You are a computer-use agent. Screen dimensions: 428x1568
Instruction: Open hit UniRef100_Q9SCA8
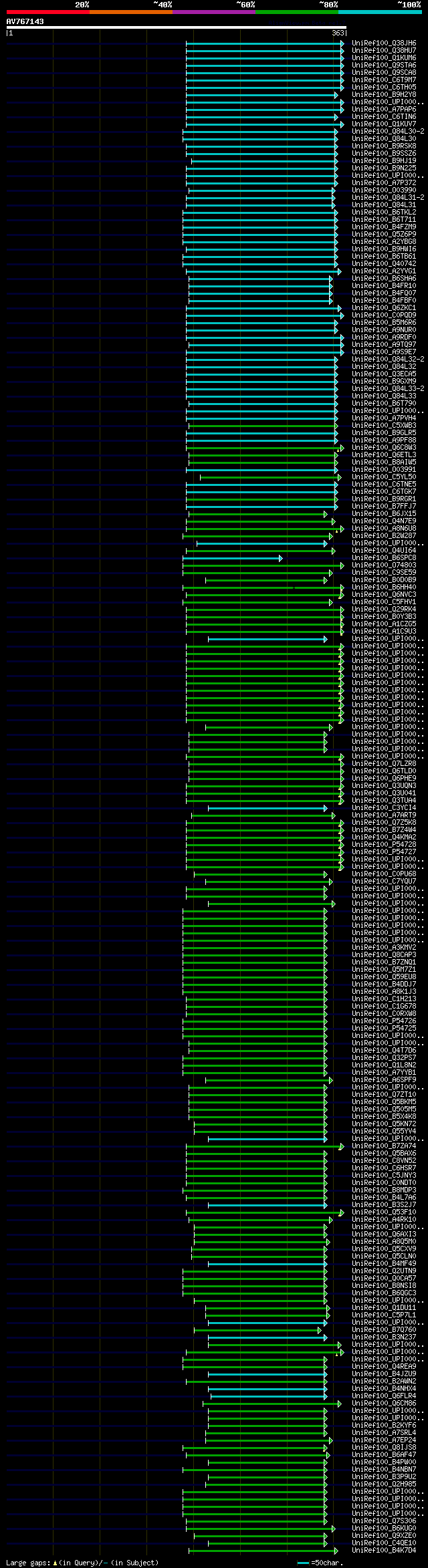[384, 73]
